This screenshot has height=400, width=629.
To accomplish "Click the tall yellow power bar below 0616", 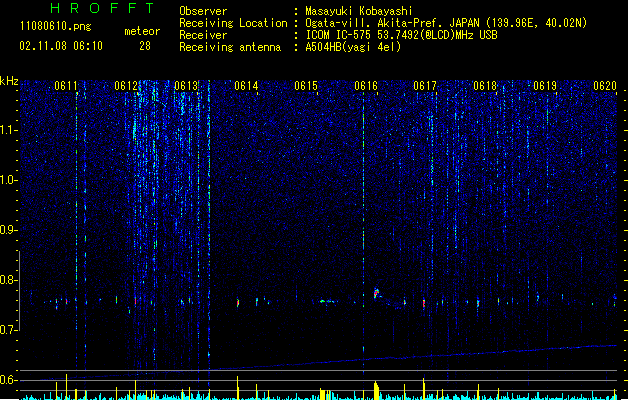I will [x=376, y=390].
